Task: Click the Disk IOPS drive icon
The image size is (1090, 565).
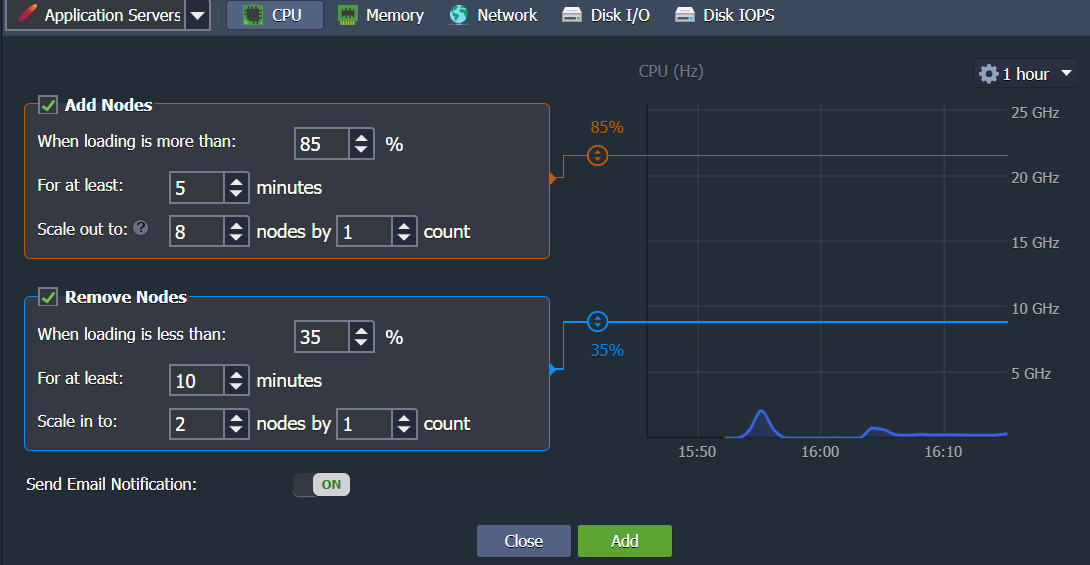Action: (685, 15)
